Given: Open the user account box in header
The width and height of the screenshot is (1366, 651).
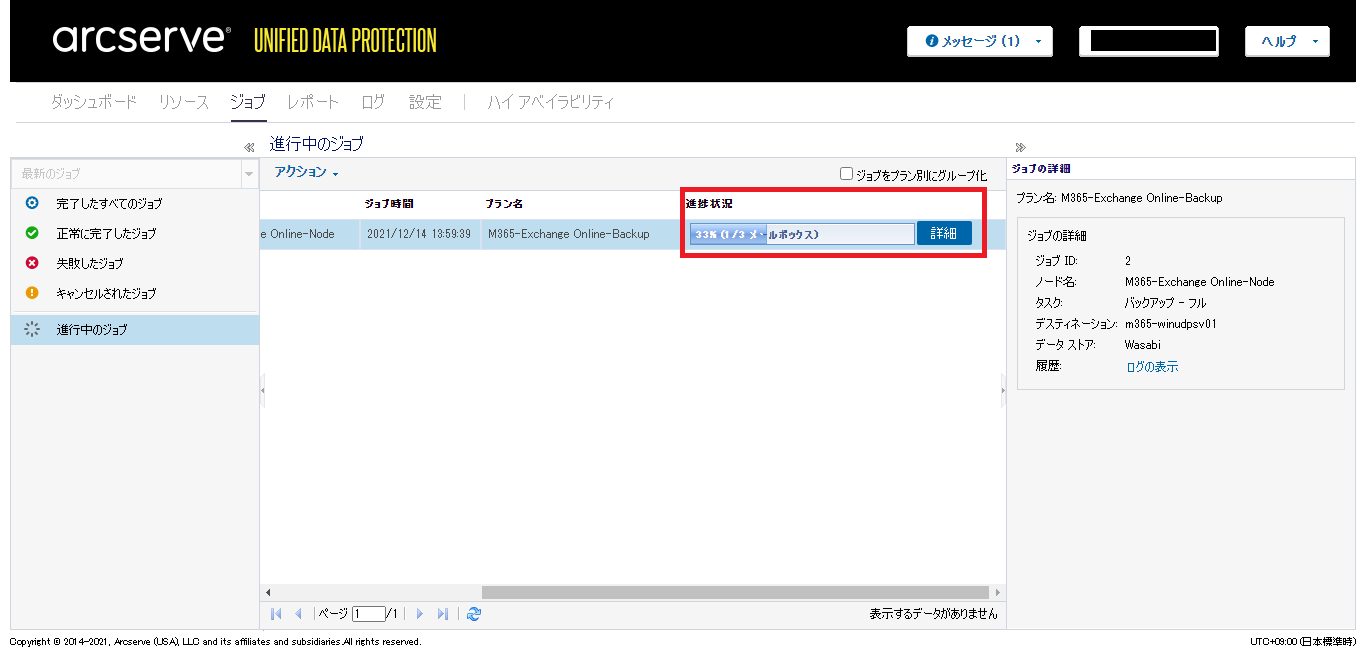Looking at the screenshot, I should pyautogui.click(x=1149, y=41).
